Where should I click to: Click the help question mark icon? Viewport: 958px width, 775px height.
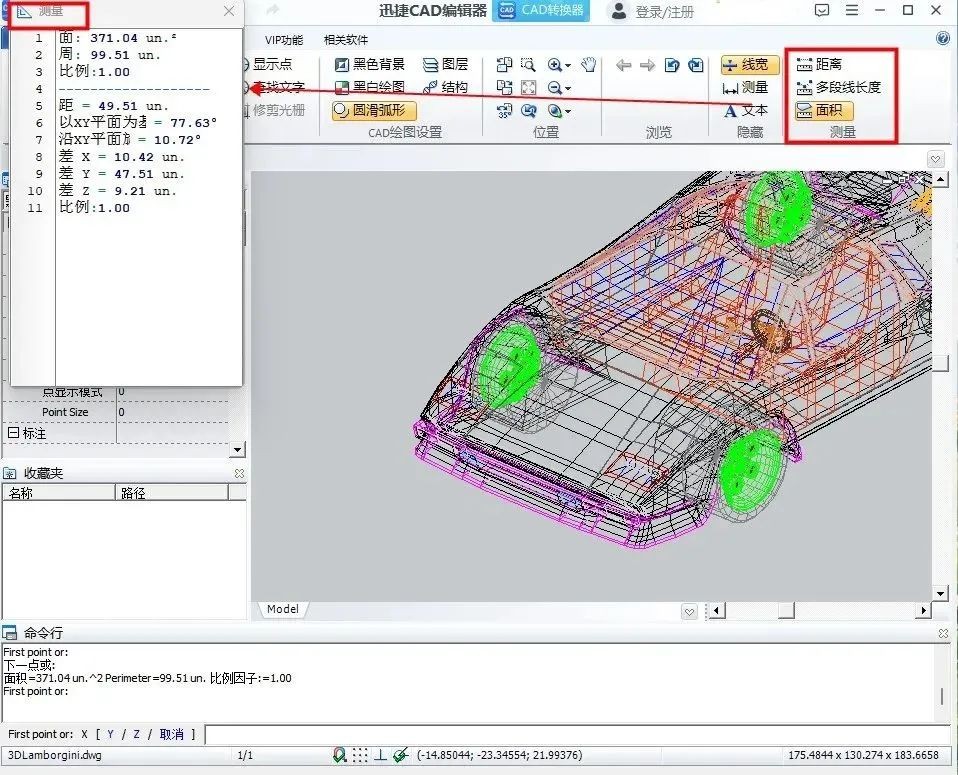tap(943, 39)
